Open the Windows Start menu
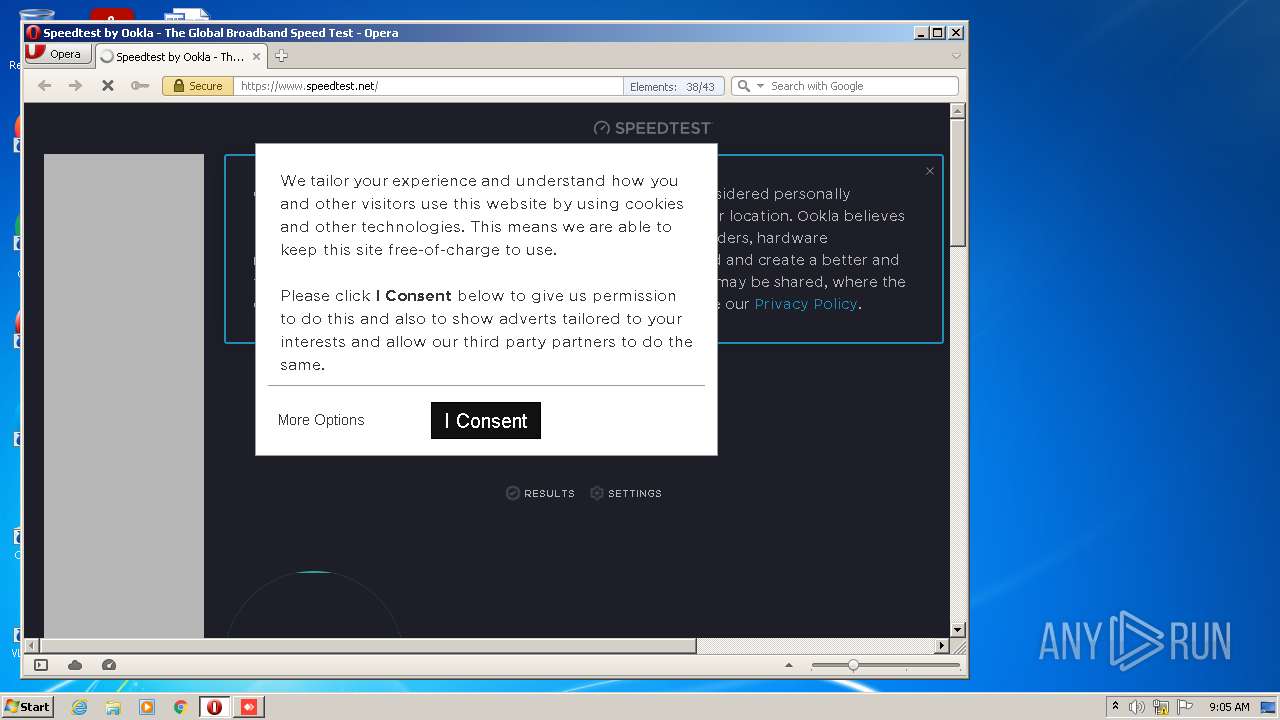1280x720 pixels. [x=27, y=706]
